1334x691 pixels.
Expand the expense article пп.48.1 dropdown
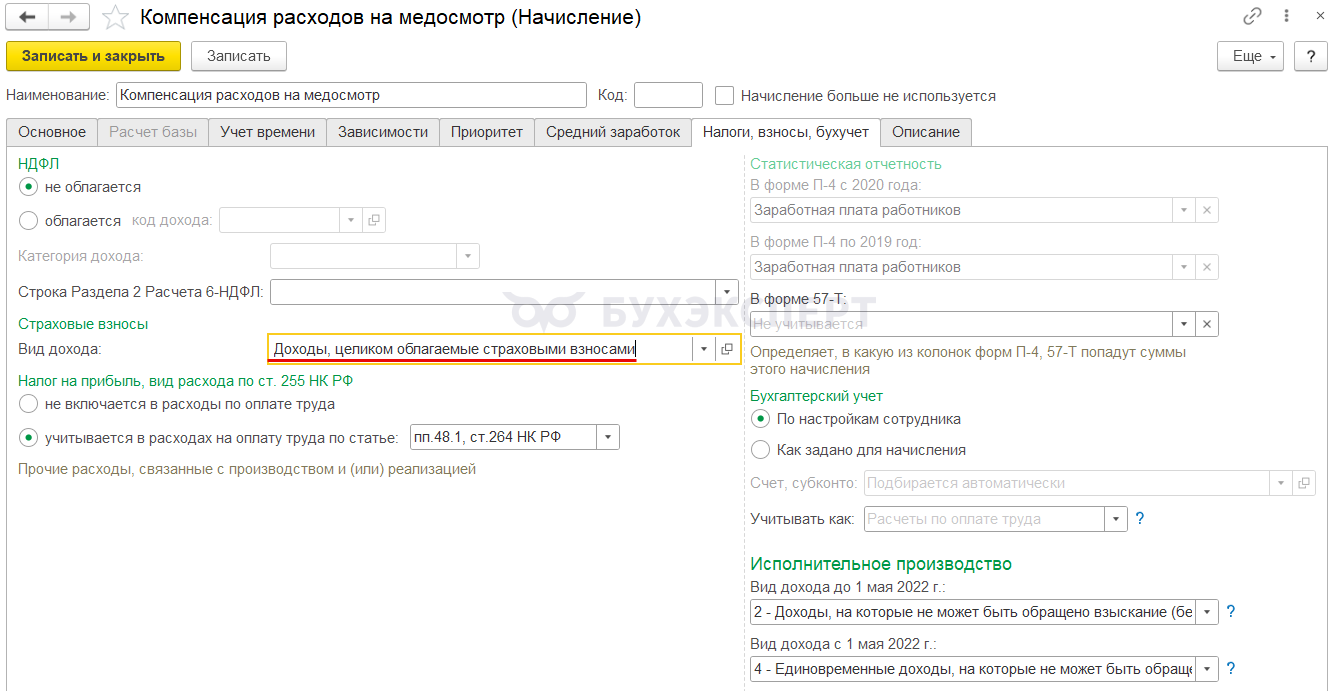(x=608, y=437)
